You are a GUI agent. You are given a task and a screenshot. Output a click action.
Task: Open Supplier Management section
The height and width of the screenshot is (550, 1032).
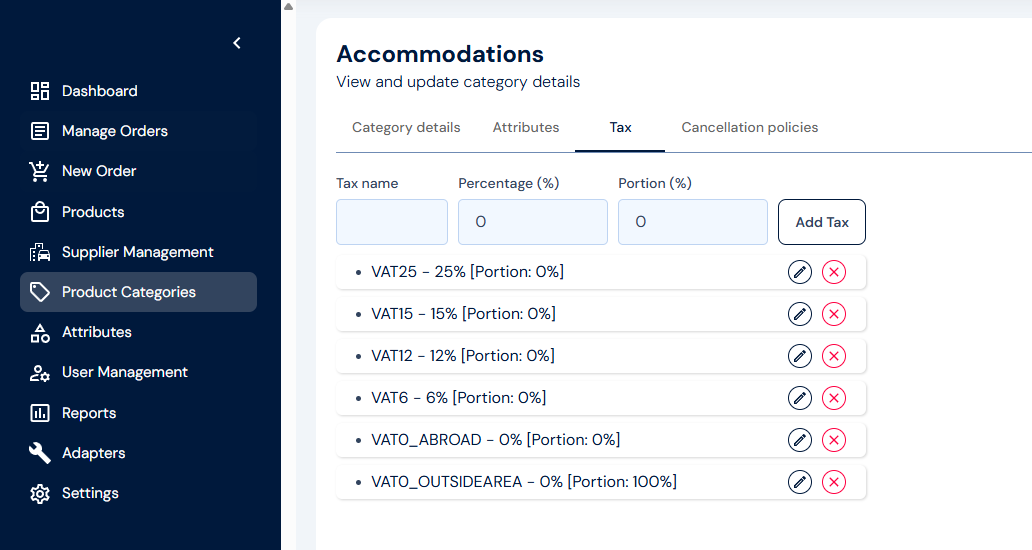click(137, 252)
